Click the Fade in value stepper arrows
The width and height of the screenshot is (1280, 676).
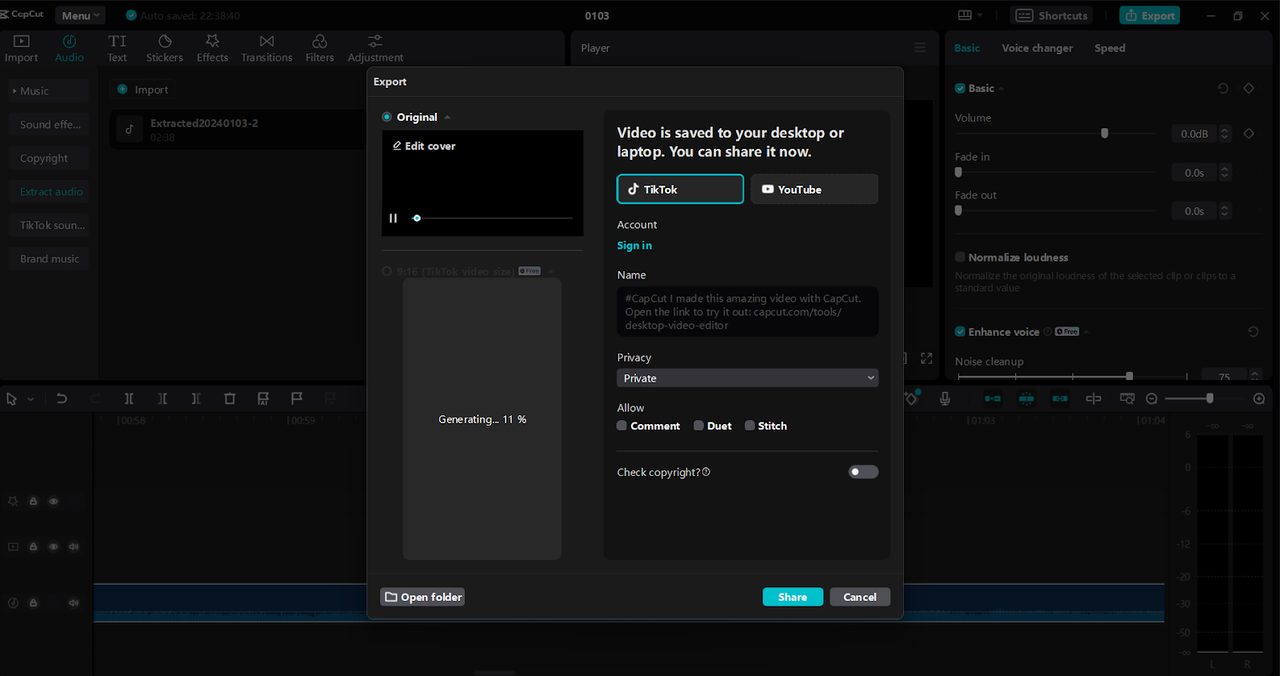tap(1225, 173)
